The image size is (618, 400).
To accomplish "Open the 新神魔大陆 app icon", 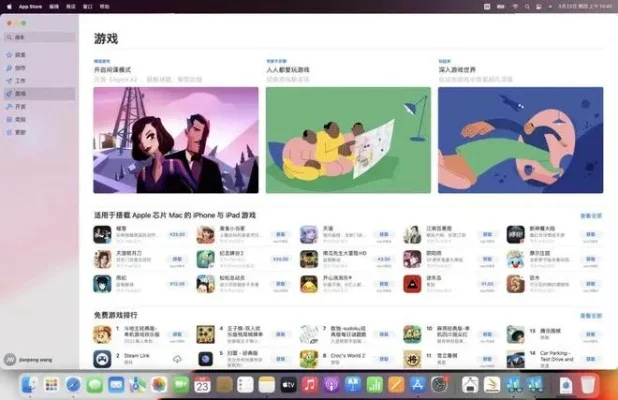I will 516,234.
